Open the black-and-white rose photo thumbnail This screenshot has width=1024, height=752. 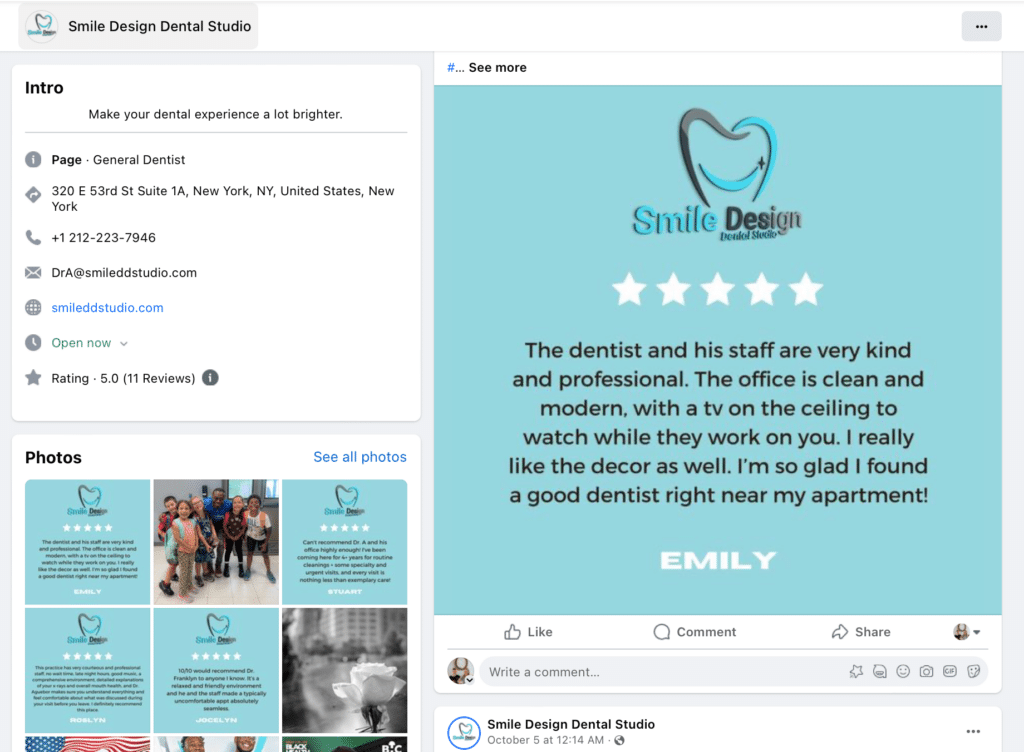(345, 670)
